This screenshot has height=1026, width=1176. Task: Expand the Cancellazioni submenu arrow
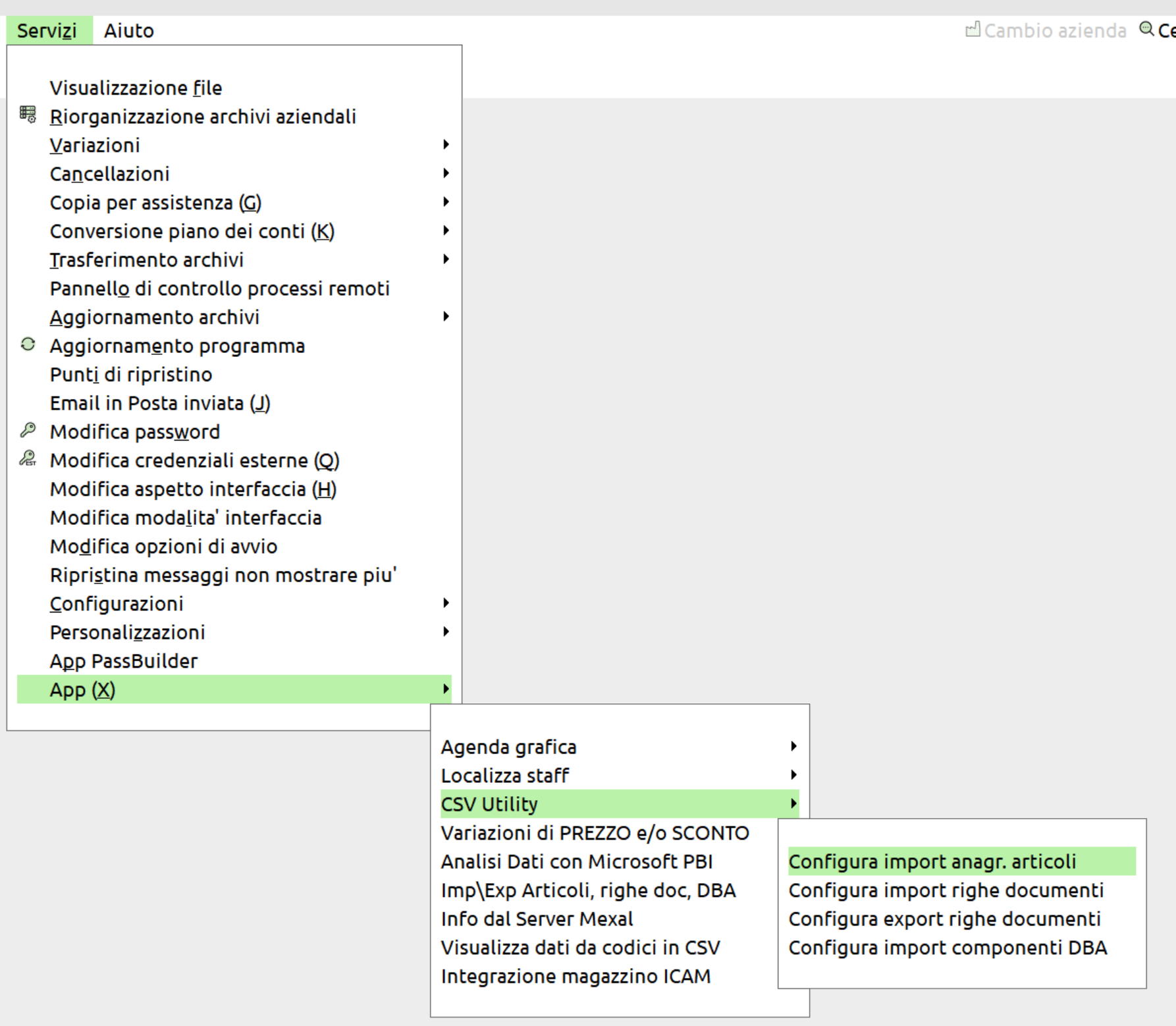pyautogui.click(x=446, y=173)
